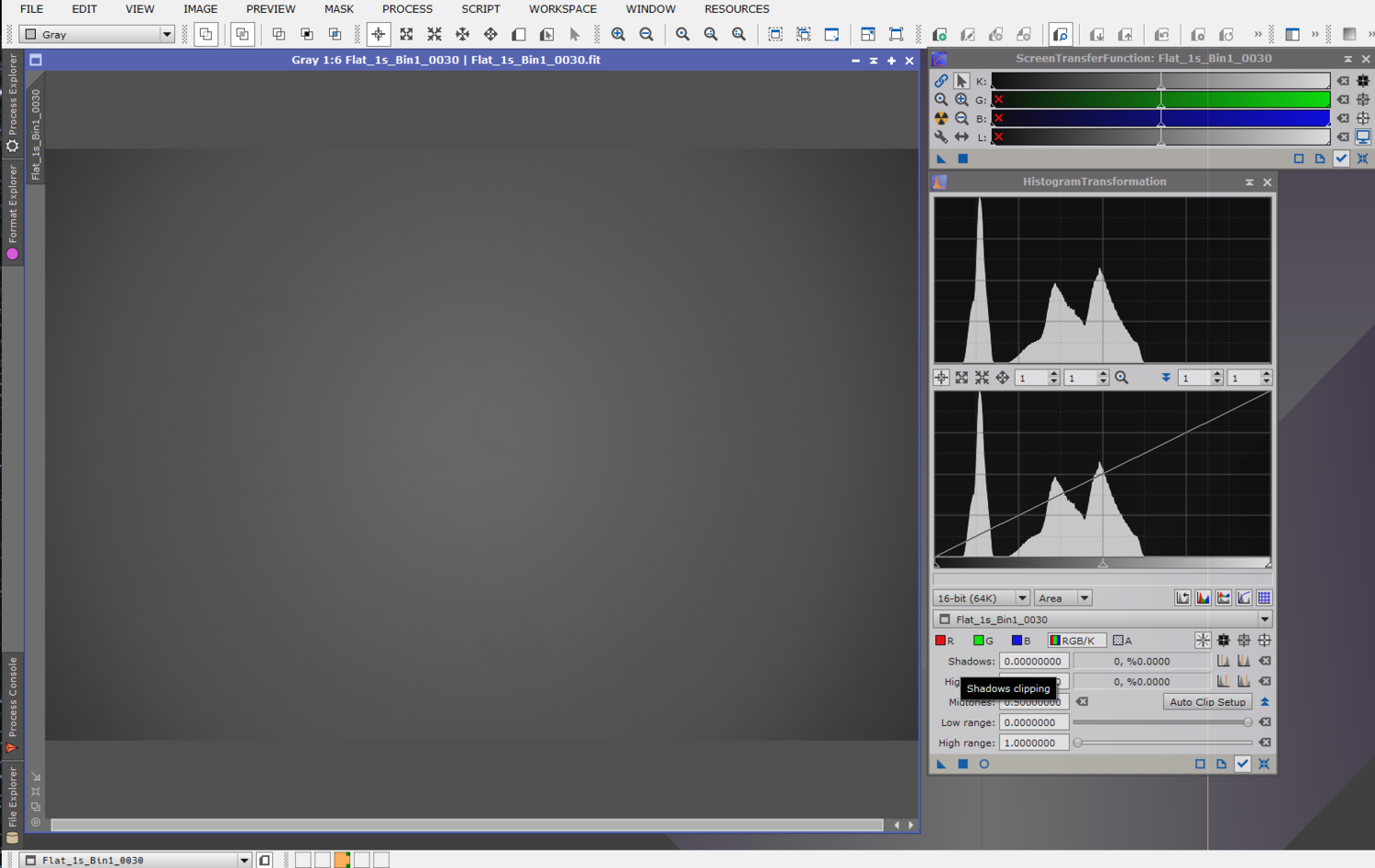Toggle Track View checkmark in ScreenTransferFunction
Viewport: 1375px width, 868px height.
[x=1342, y=159]
